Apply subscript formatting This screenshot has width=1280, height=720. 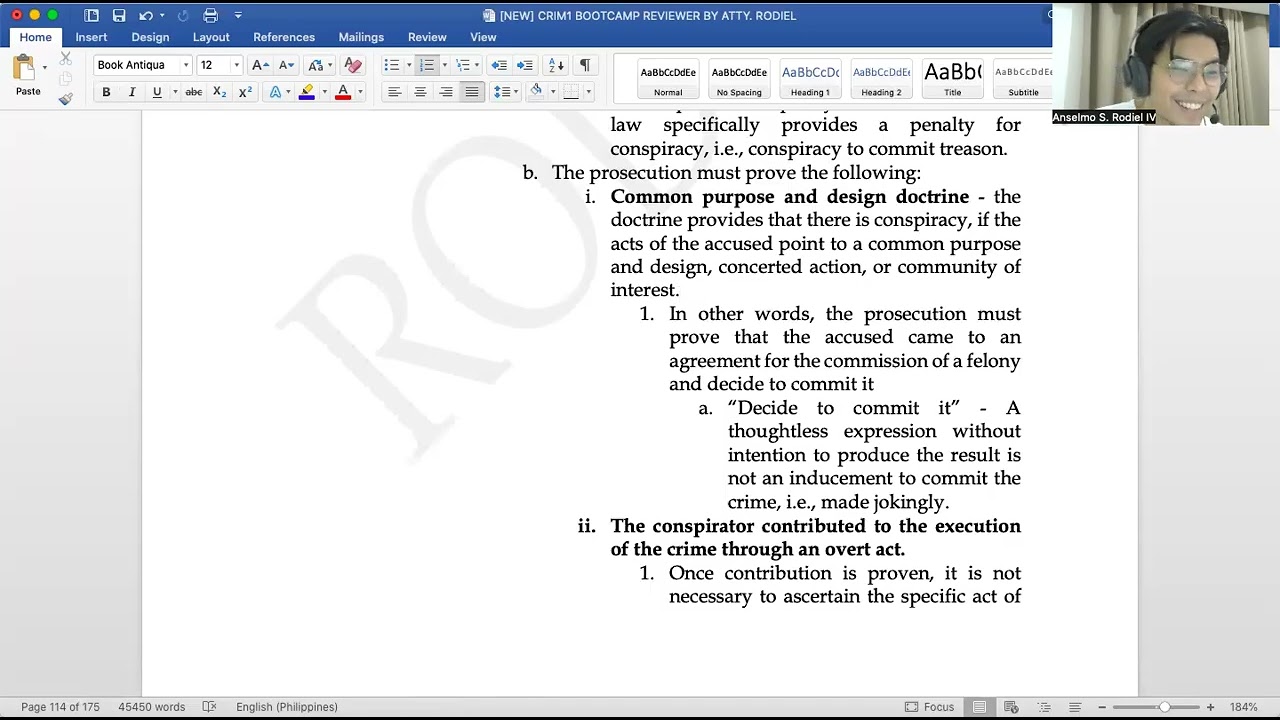click(x=220, y=92)
